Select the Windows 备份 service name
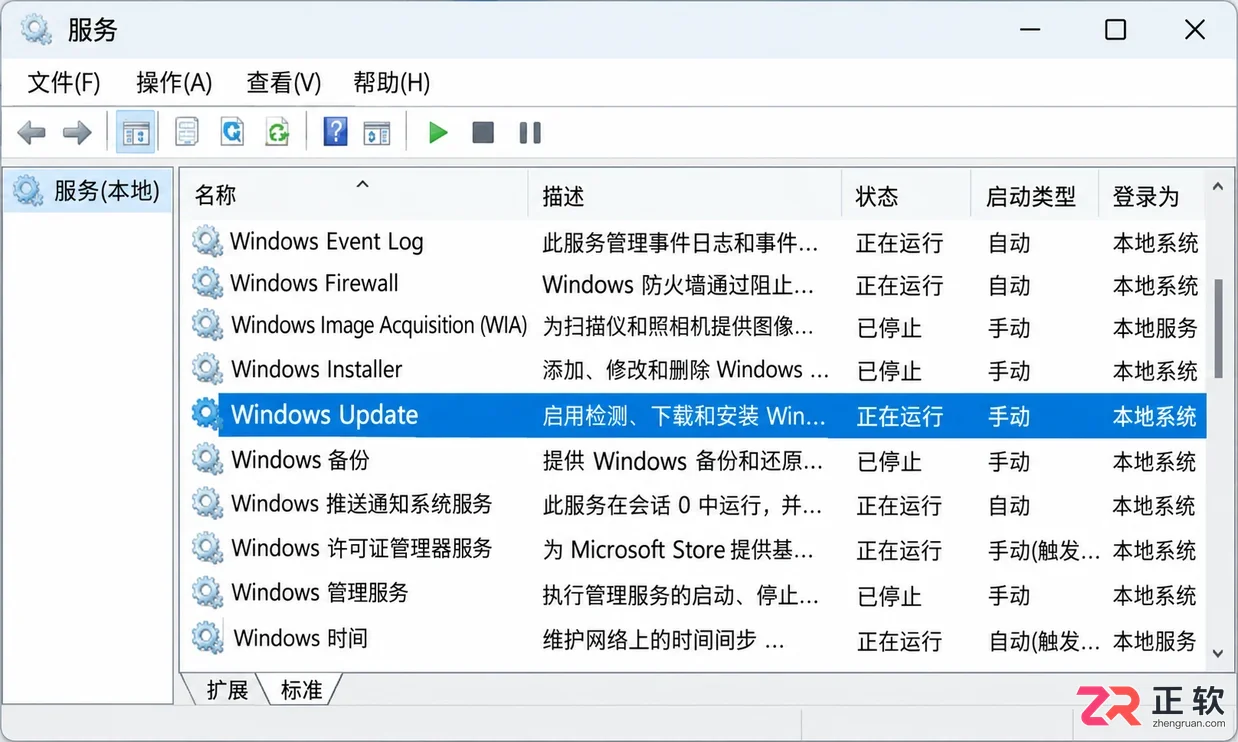This screenshot has height=742, width=1238. tap(300, 460)
